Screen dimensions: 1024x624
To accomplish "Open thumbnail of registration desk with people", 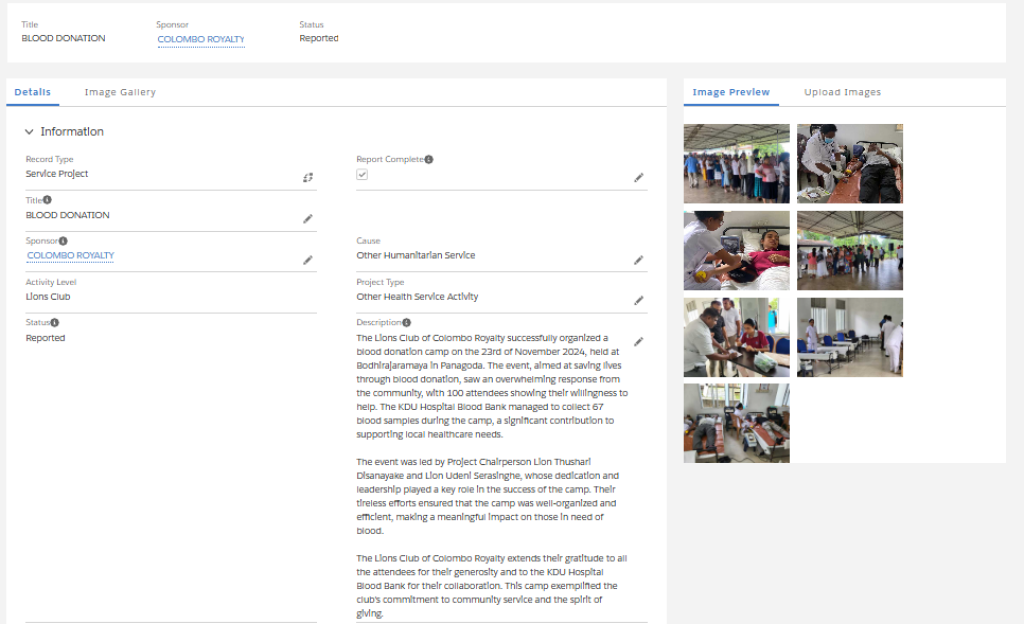I will 737,337.
